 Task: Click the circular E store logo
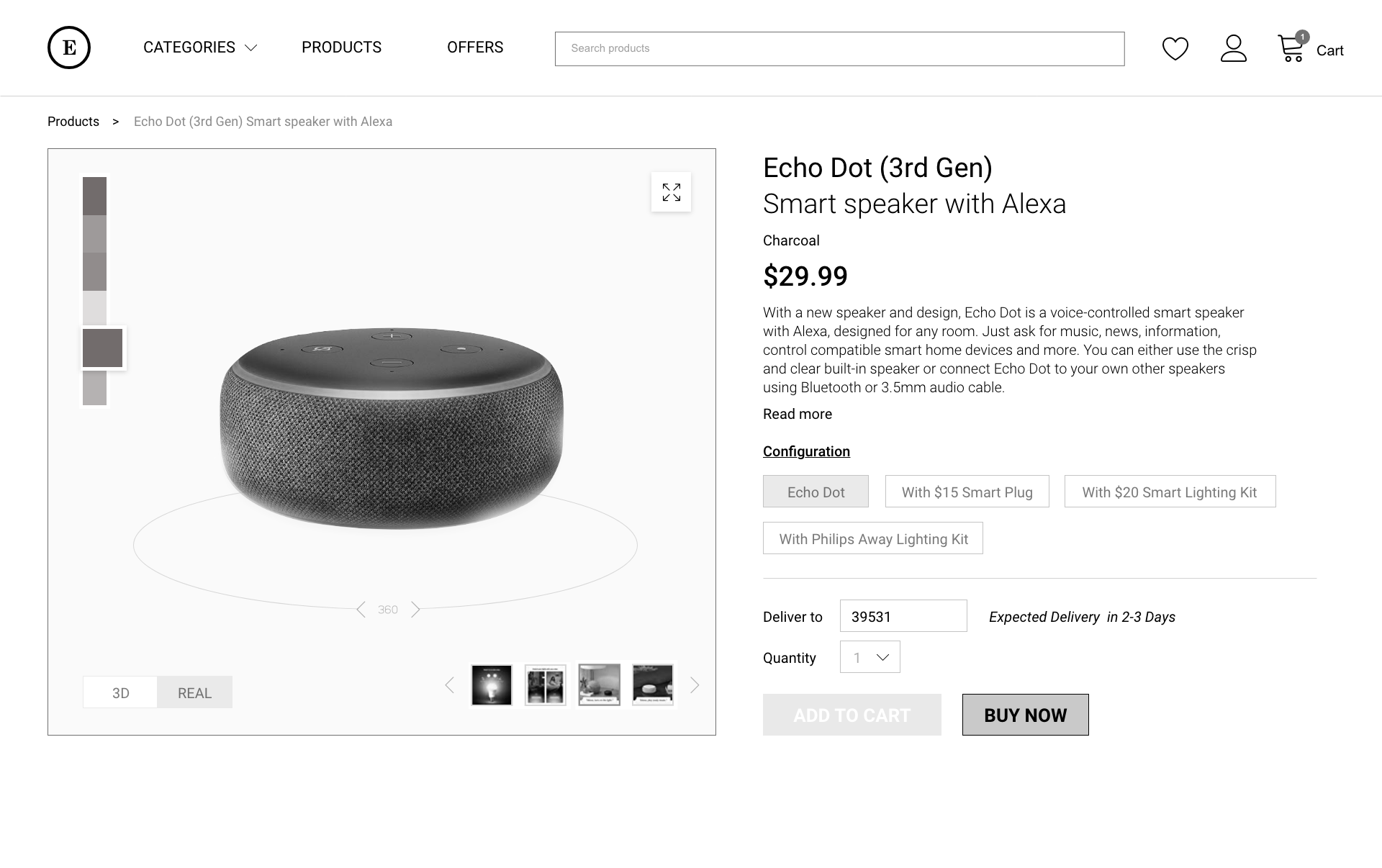pos(69,48)
